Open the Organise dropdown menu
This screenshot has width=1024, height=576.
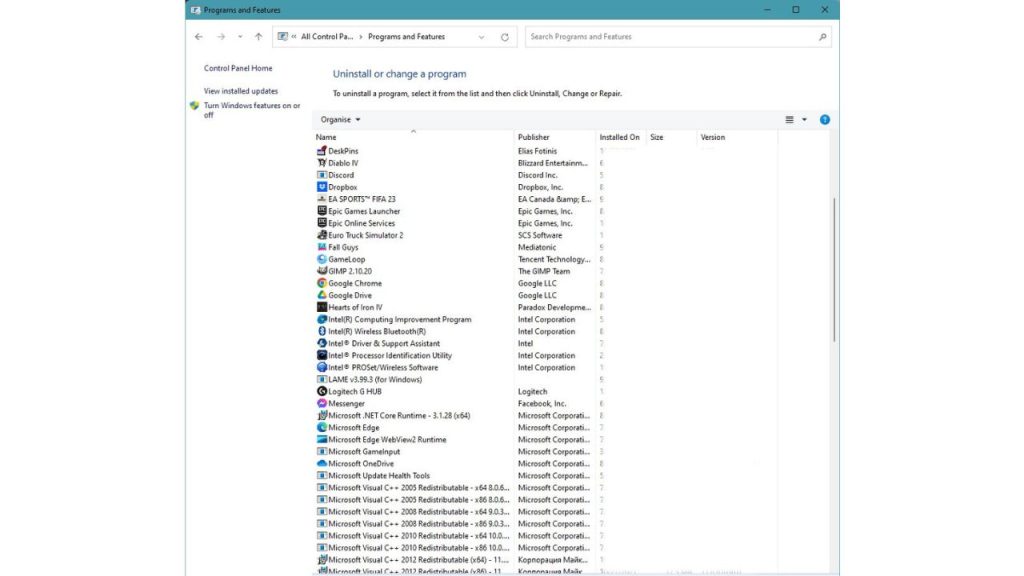point(340,120)
